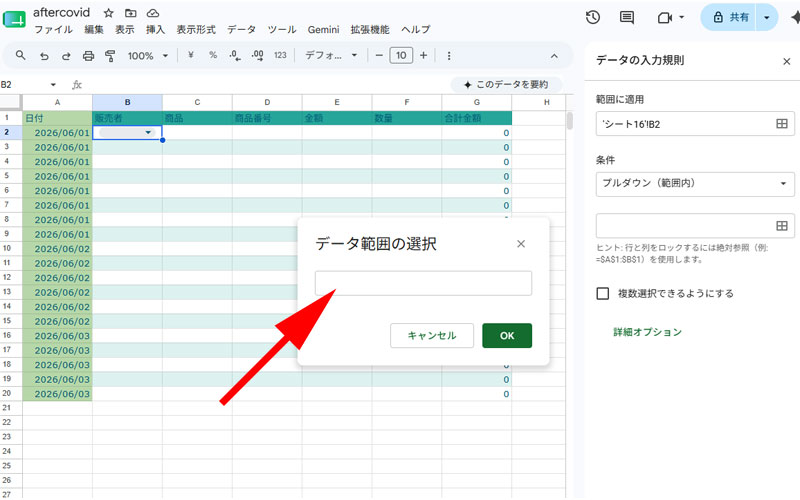Undo the last action

point(44,56)
